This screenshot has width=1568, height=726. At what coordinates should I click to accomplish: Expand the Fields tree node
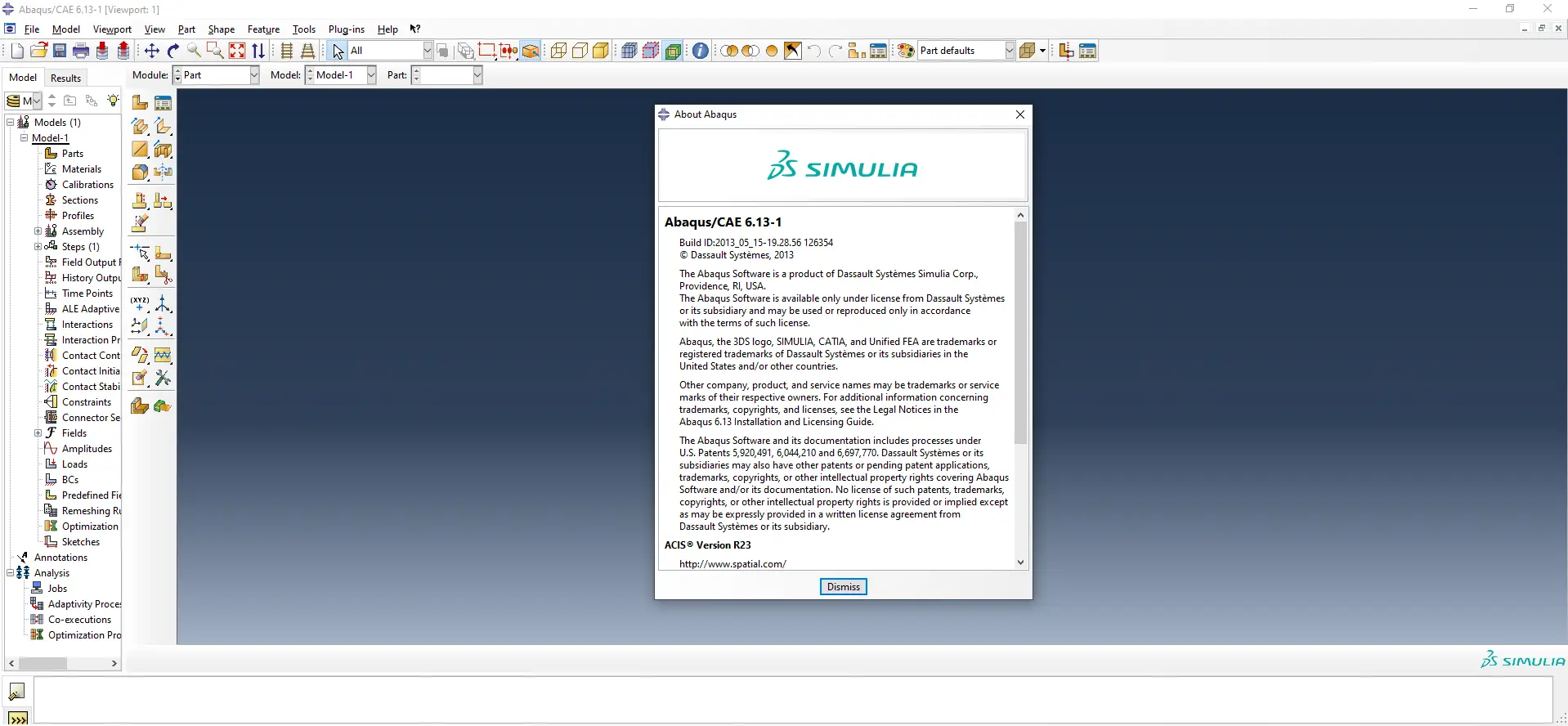38,433
